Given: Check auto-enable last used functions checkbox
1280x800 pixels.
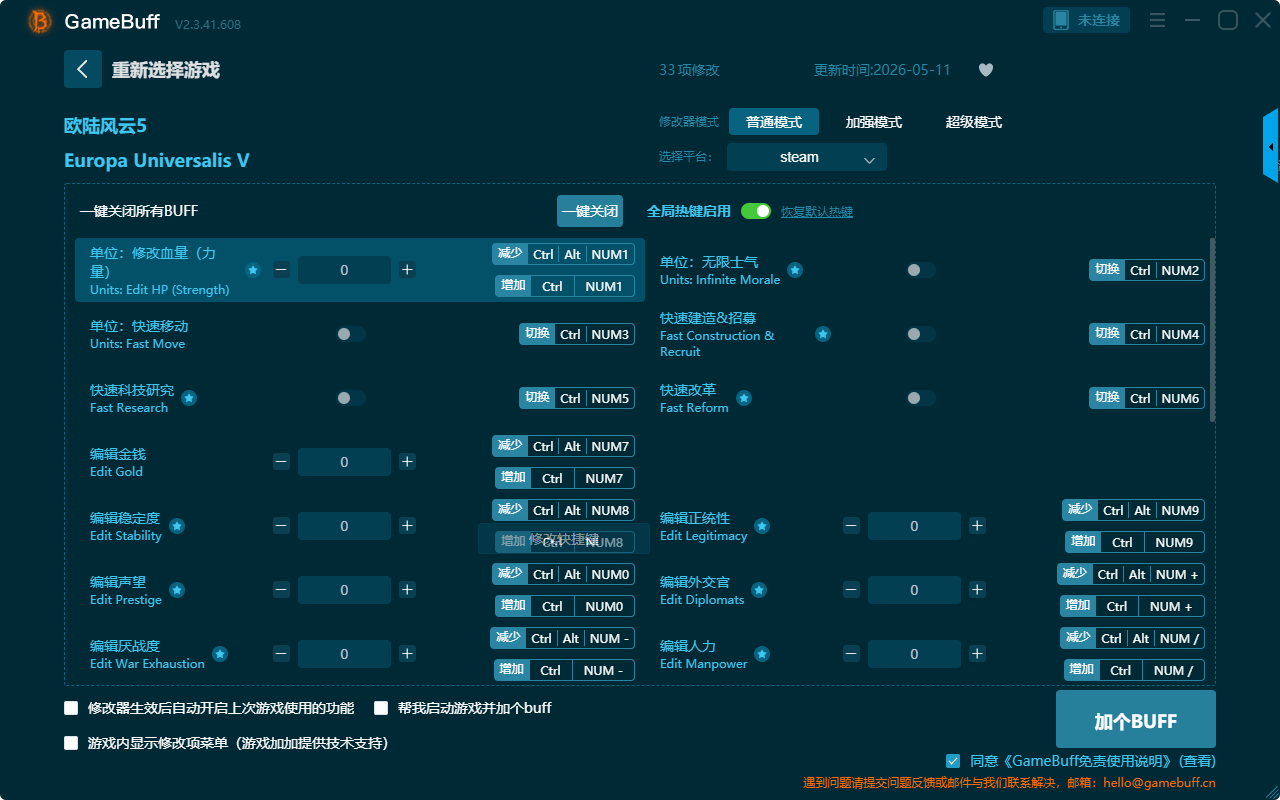Looking at the screenshot, I should coord(71,708).
